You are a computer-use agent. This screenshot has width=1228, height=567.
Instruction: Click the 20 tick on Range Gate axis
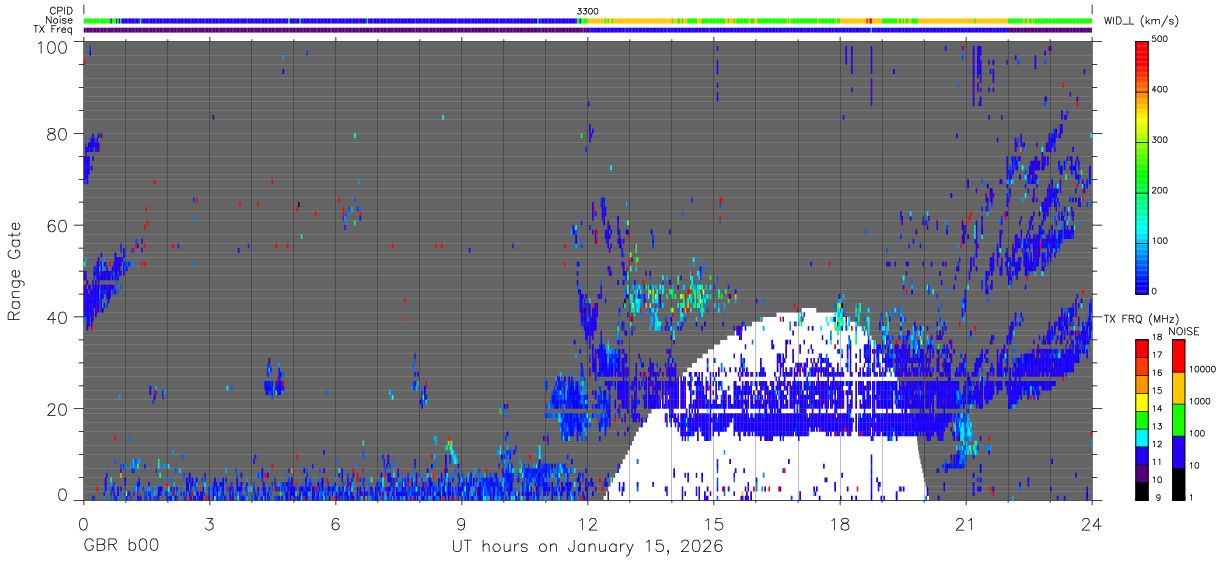[58, 409]
